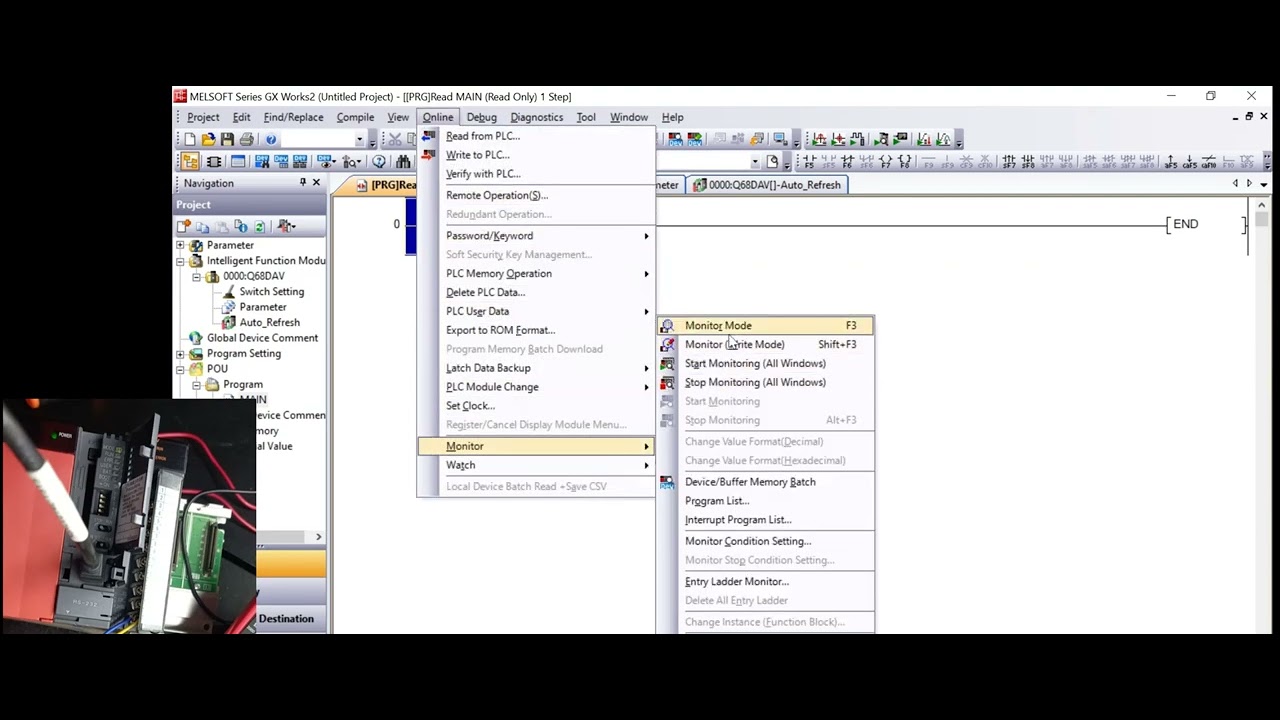The width and height of the screenshot is (1280, 720).
Task: Select Stop Monitoring (All Windows)
Action: [x=765, y=382]
